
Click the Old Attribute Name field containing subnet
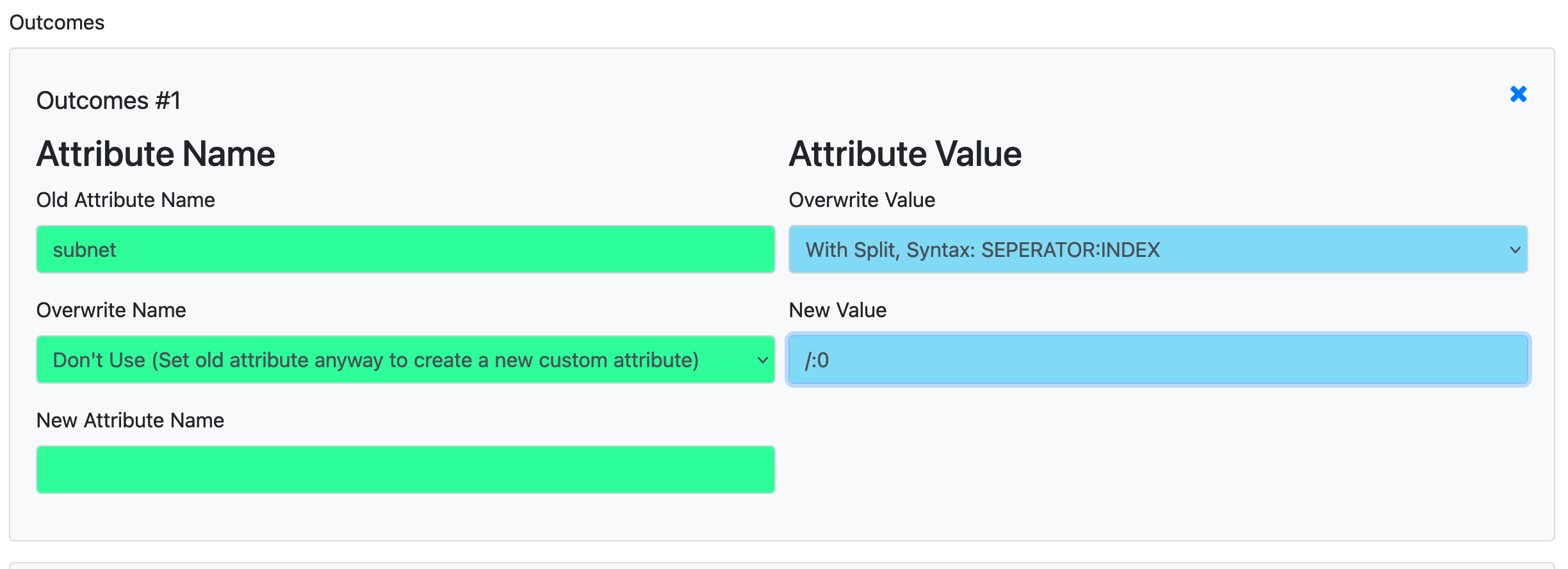pos(405,249)
